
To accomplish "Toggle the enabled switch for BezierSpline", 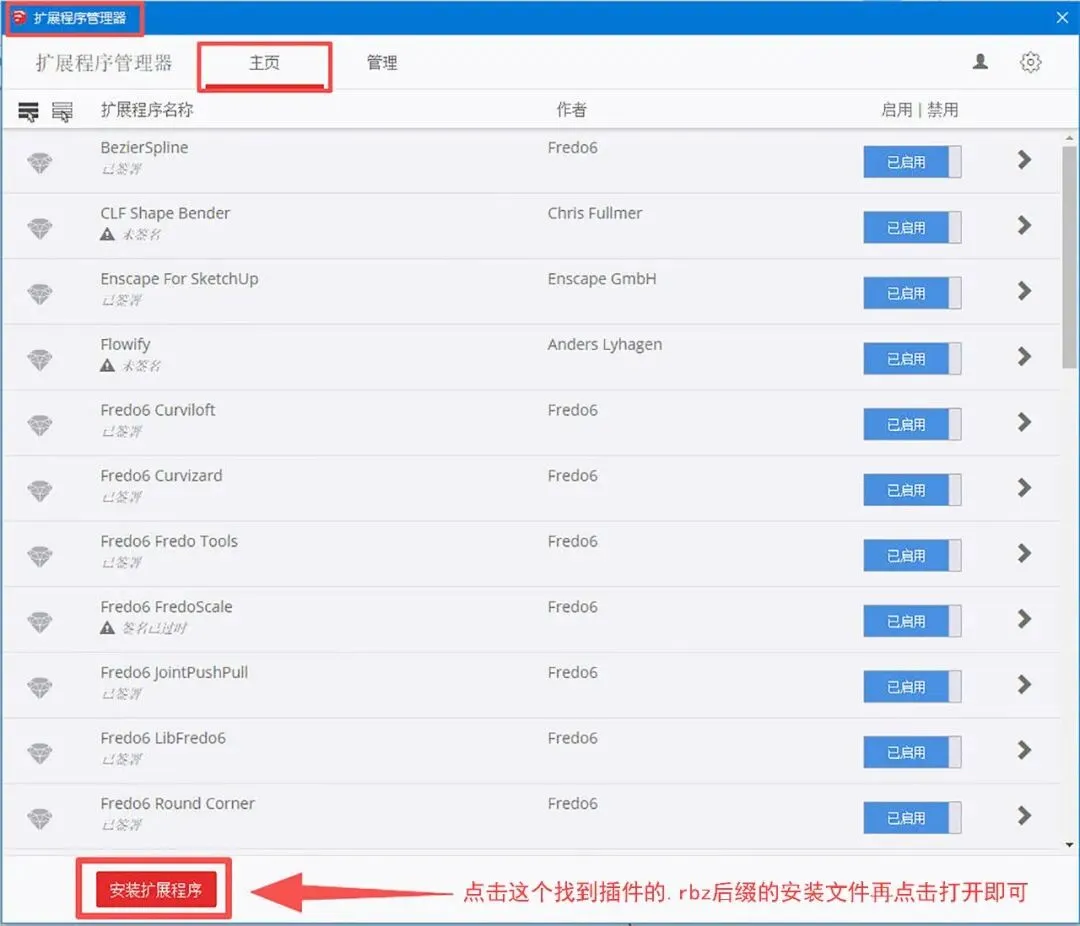I will (x=912, y=162).
